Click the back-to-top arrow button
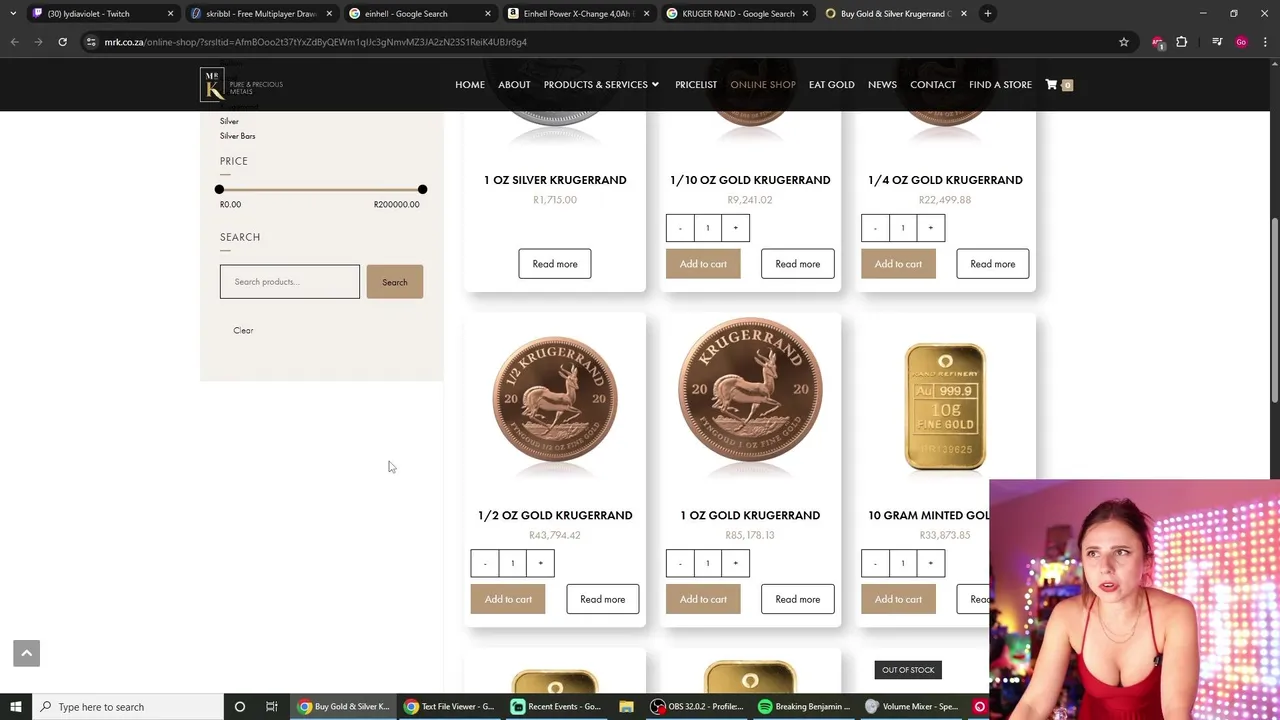Screen dimensions: 1280x720 (27, 653)
